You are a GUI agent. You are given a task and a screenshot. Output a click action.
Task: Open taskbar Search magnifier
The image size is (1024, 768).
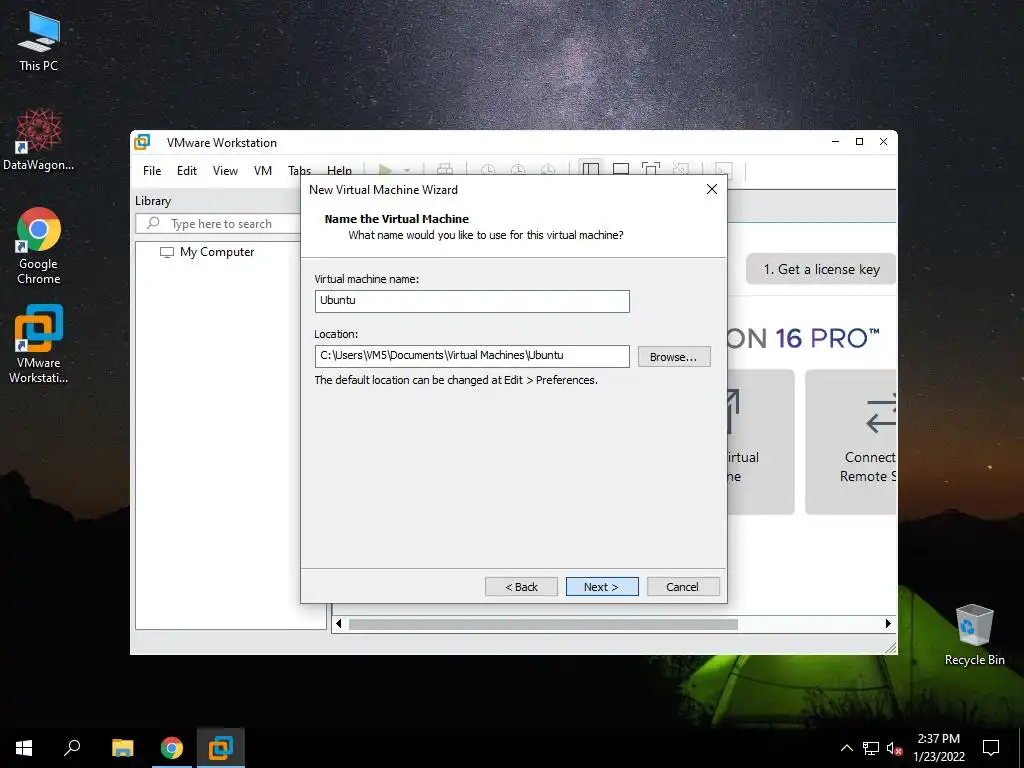coord(72,748)
